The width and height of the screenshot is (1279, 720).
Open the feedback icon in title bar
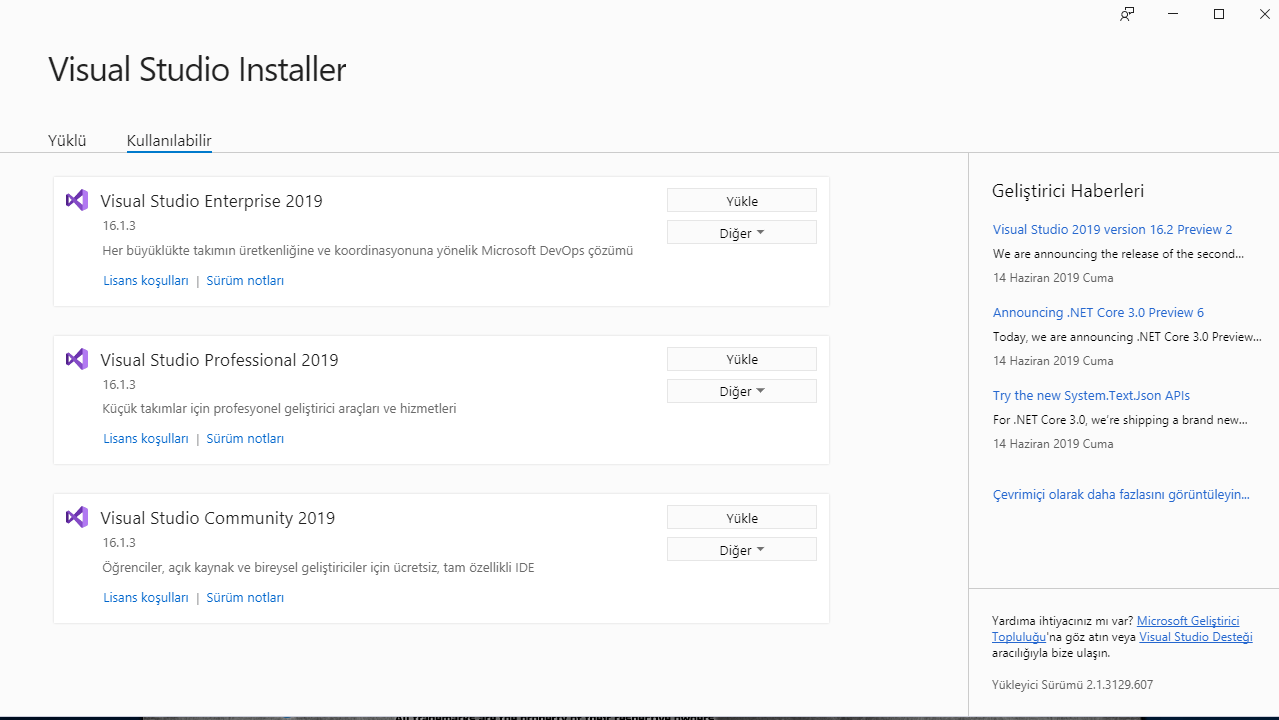pos(1127,14)
